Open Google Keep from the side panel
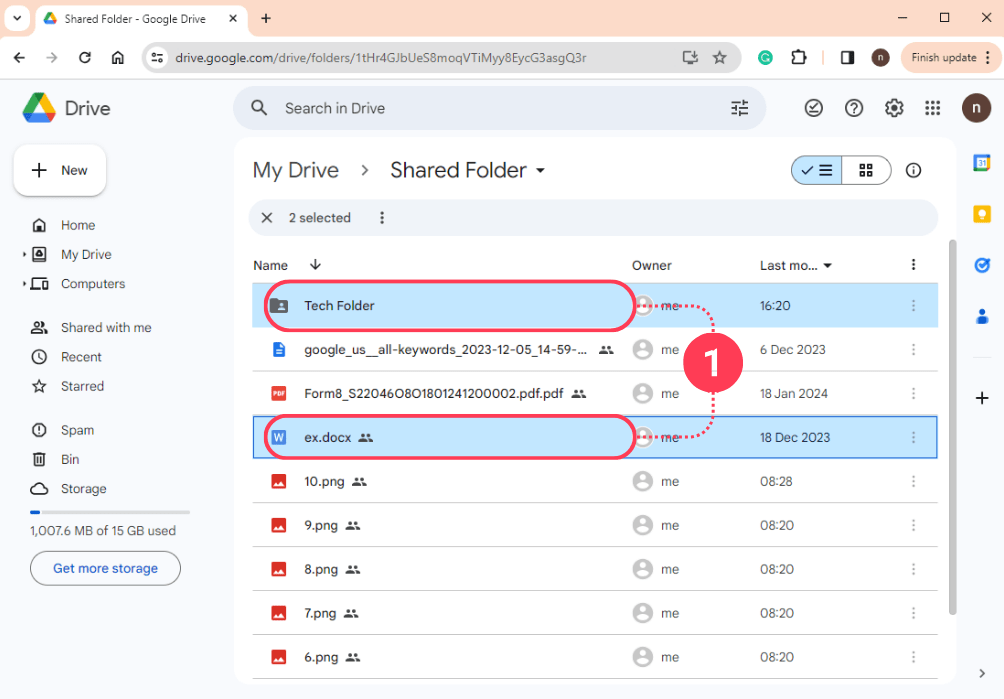Image resolution: width=1004 pixels, height=699 pixels. click(982, 213)
